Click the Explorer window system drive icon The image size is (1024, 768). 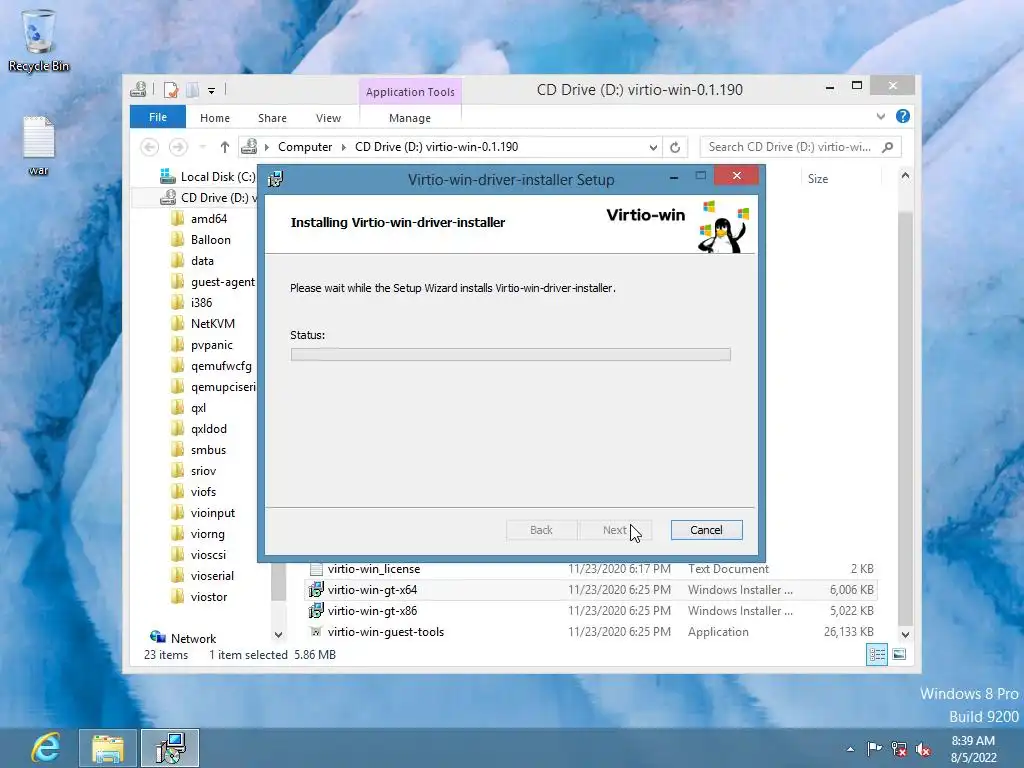(138, 89)
